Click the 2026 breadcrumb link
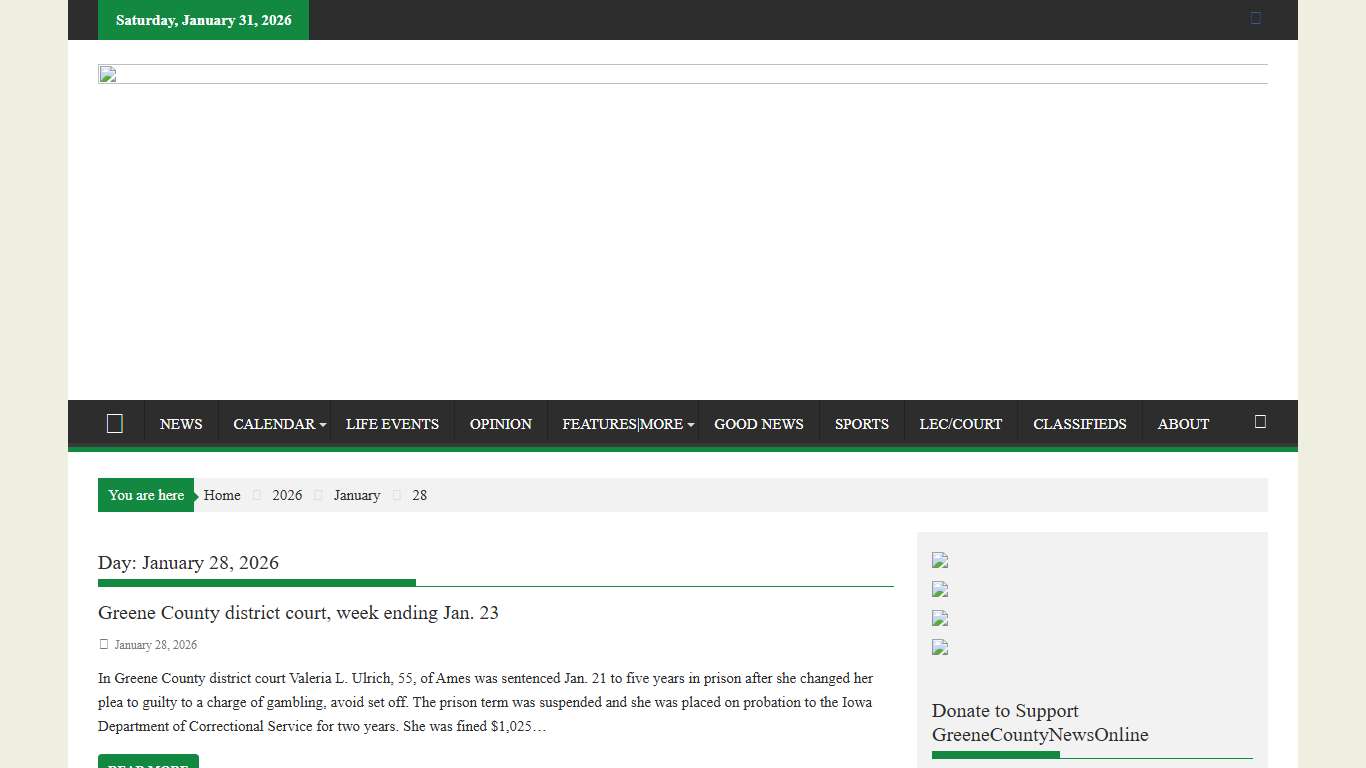Viewport: 1366px width, 768px height. (x=287, y=495)
